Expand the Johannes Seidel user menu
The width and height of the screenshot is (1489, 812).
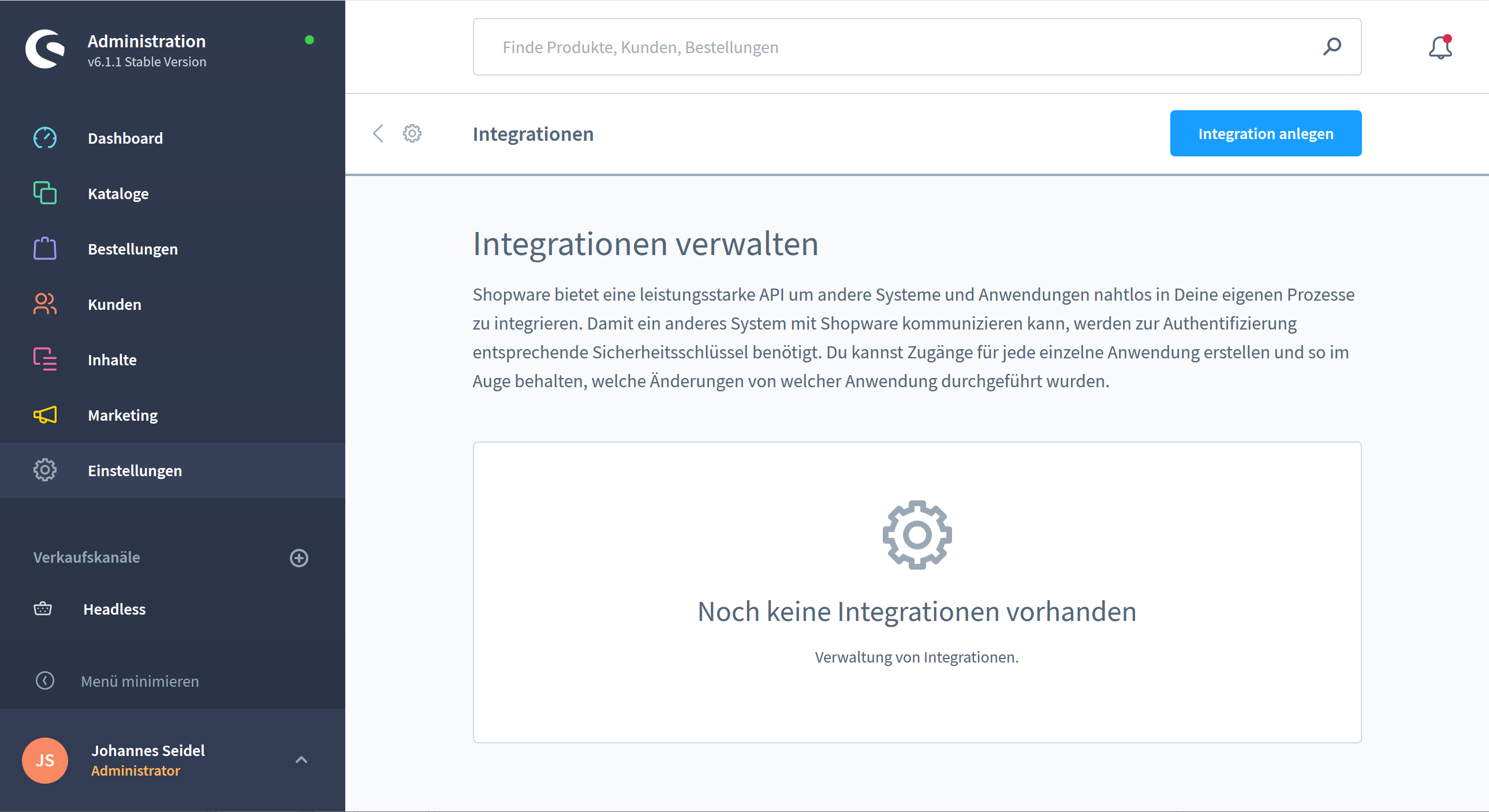[301, 759]
